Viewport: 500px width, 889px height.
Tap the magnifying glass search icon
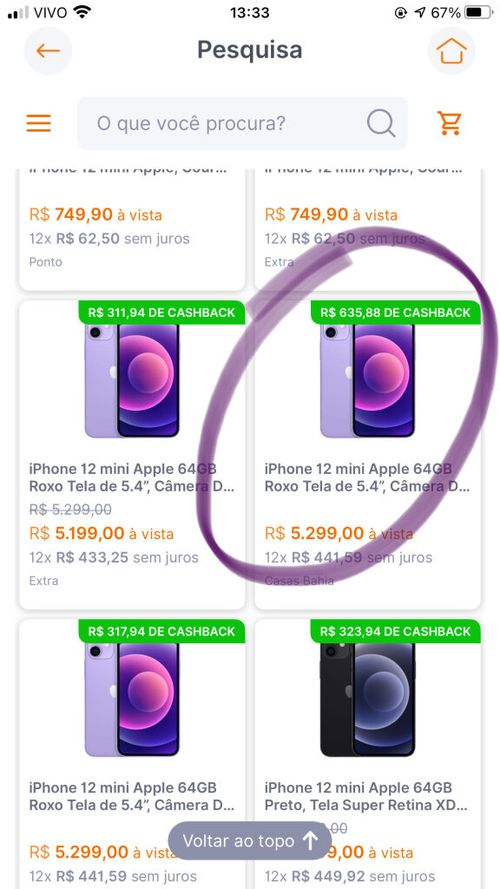381,122
